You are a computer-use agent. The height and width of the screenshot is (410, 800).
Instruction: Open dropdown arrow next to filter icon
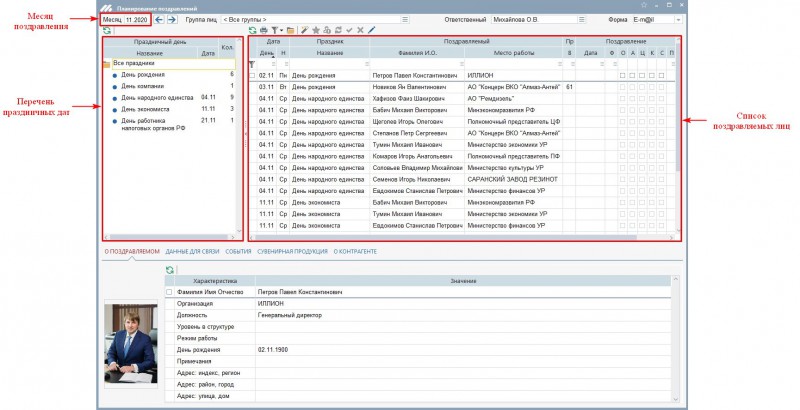click(281, 31)
